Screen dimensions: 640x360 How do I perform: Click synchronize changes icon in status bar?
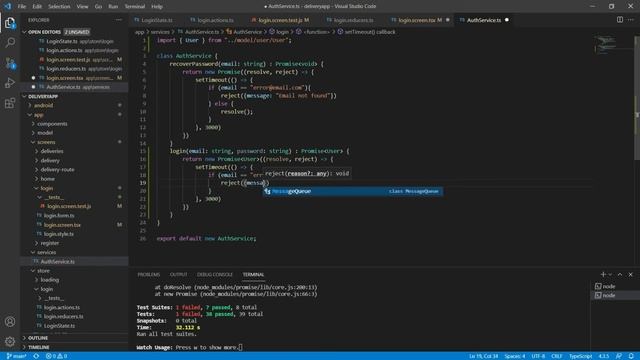36,356
